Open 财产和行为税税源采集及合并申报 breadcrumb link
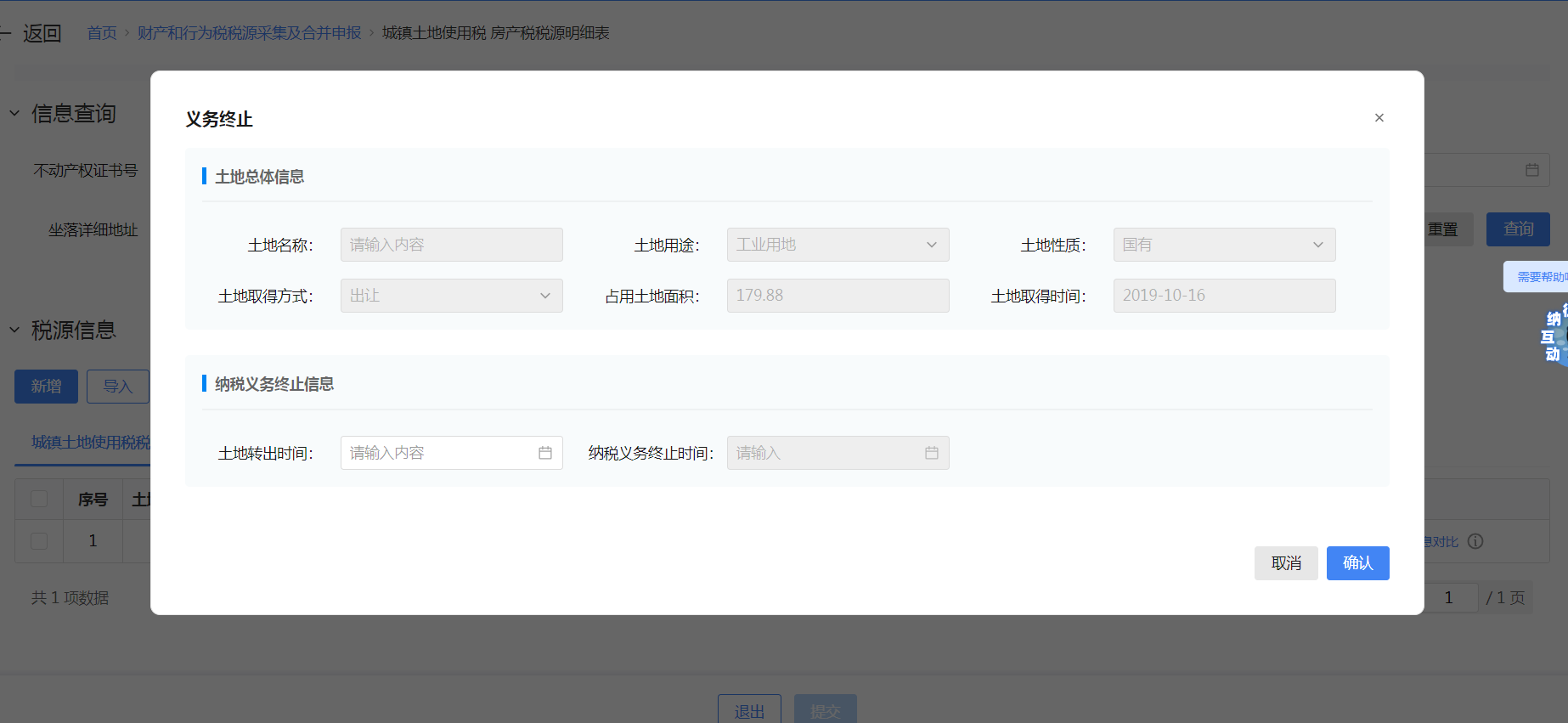Image resolution: width=1568 pixels, height=723 pixels. click(249, 33)
